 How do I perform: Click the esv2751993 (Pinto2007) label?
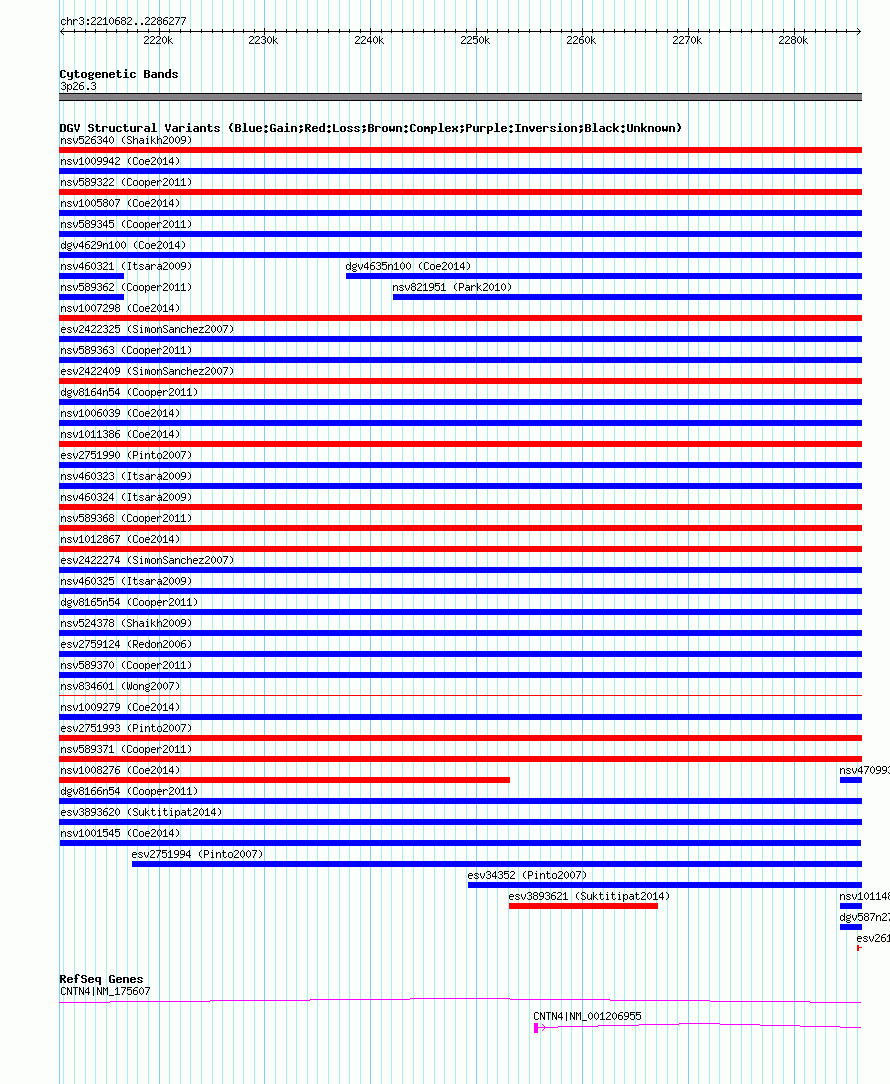[x=126, y=728]
